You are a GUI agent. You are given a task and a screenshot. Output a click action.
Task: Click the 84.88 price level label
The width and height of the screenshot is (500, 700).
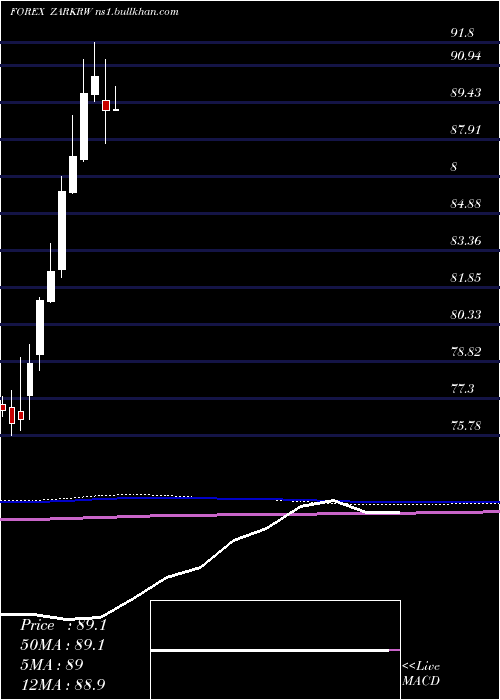[466, 204]
